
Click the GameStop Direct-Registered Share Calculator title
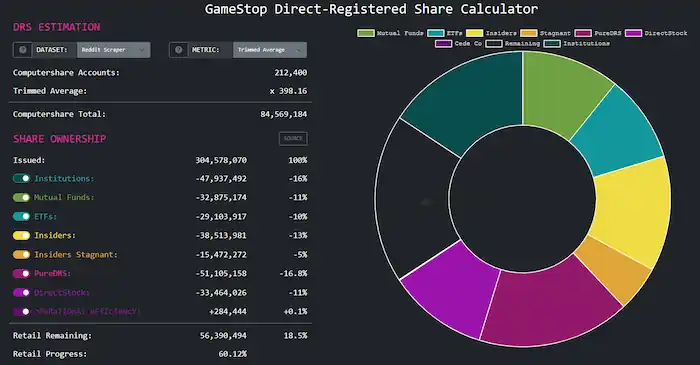pyautogui.click(x=371, y=9)
